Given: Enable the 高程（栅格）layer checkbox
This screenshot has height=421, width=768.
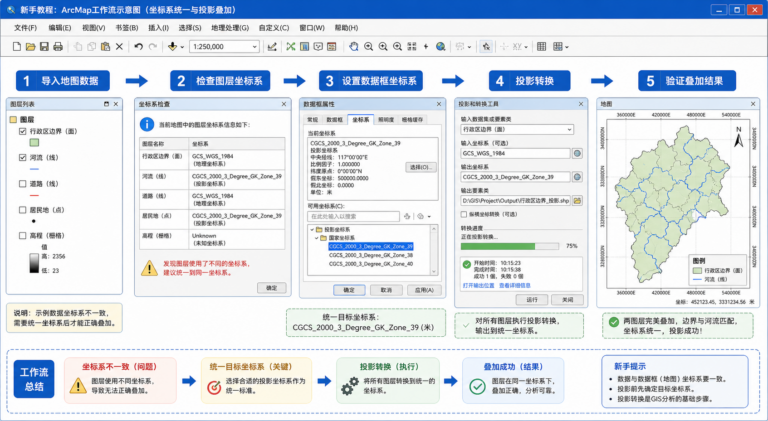Looking at the screenshot, I should point(23,235).
